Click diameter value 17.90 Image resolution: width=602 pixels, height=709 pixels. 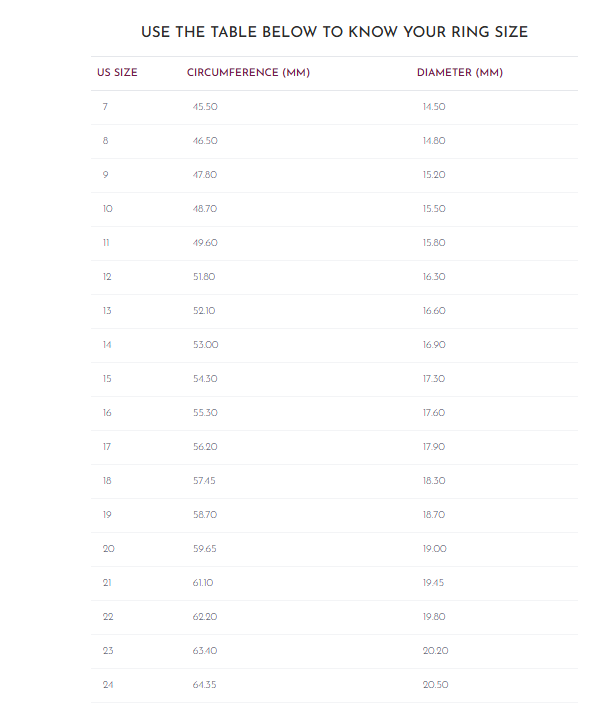[x=434, y=447]
